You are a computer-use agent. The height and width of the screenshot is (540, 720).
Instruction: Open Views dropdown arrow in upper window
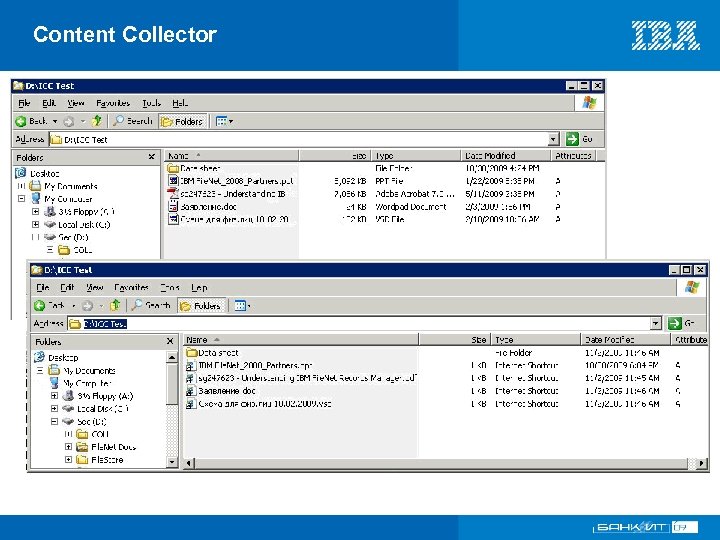231,122
